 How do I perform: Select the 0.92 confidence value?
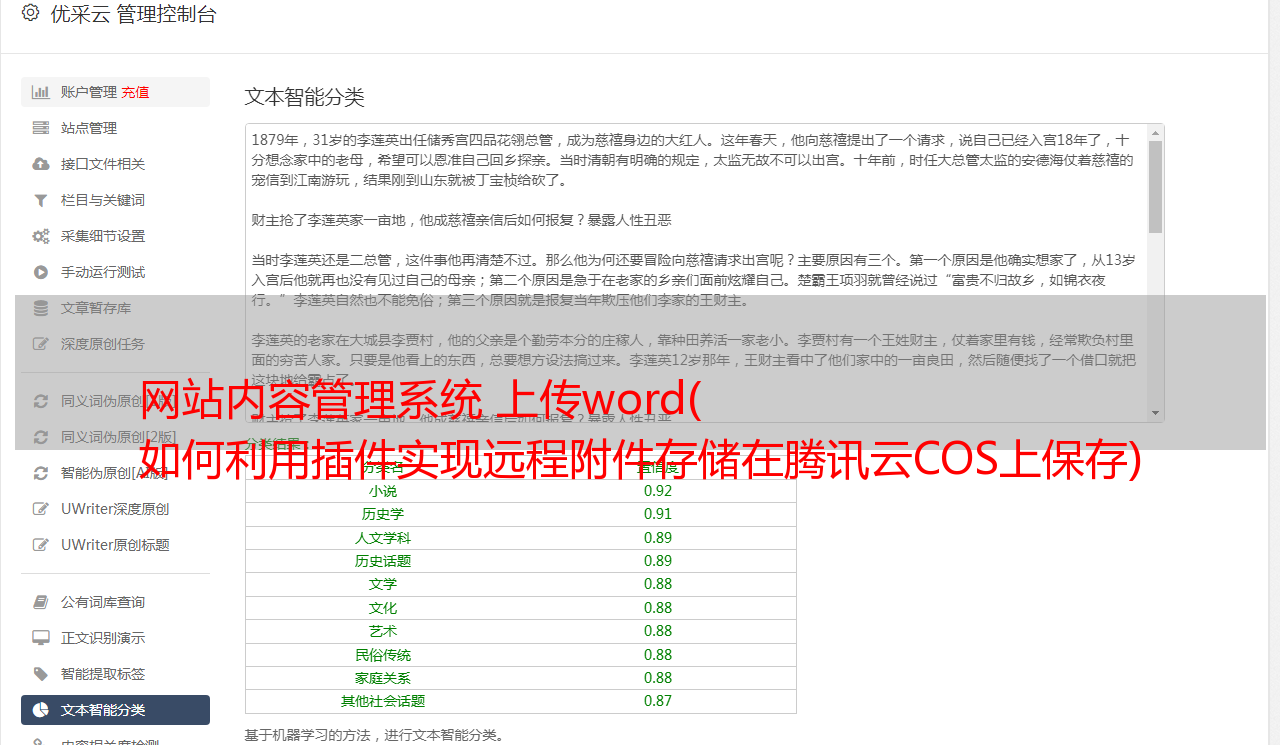[658, 491]
